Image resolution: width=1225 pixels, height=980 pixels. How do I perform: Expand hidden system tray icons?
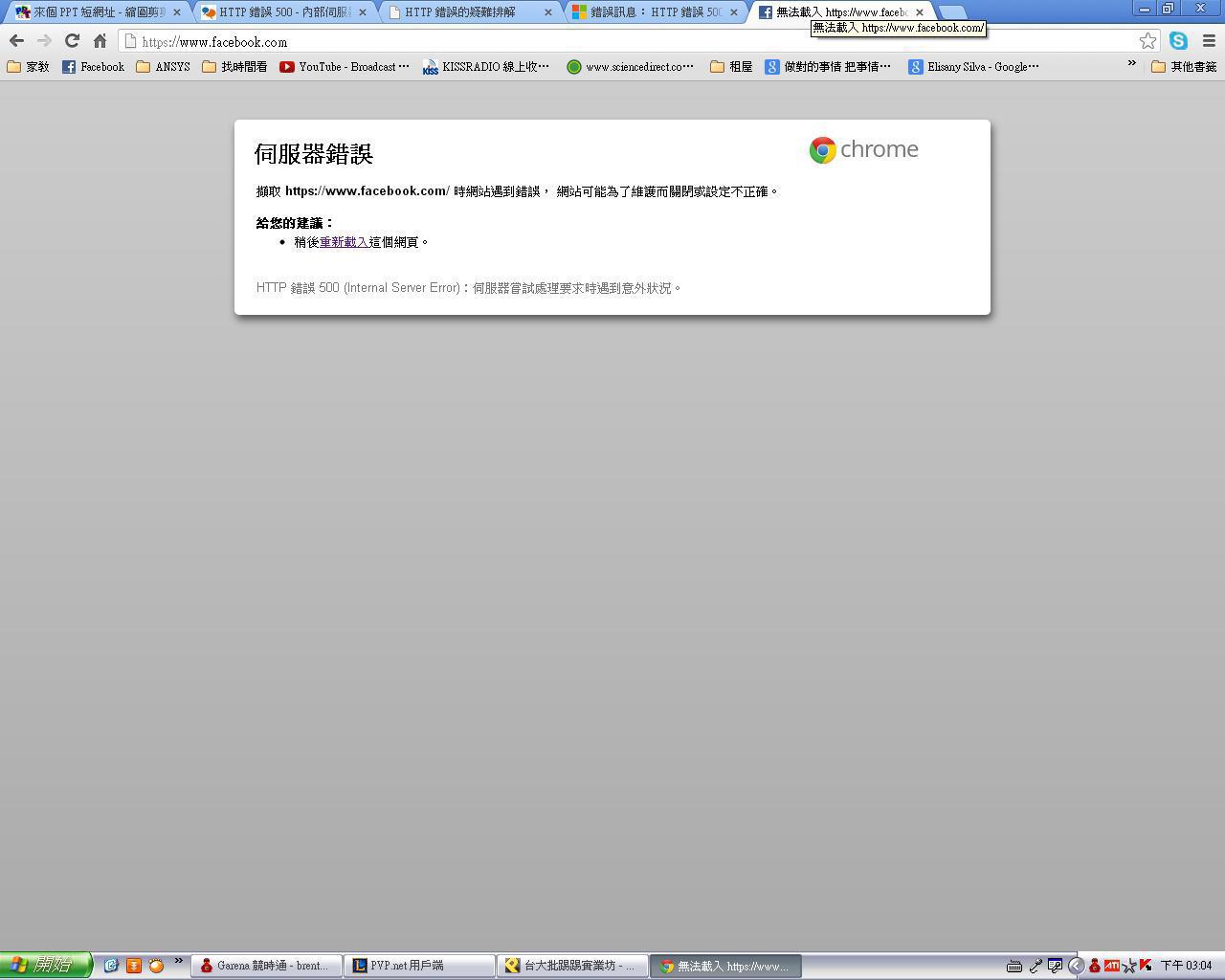click(1076, 967)
